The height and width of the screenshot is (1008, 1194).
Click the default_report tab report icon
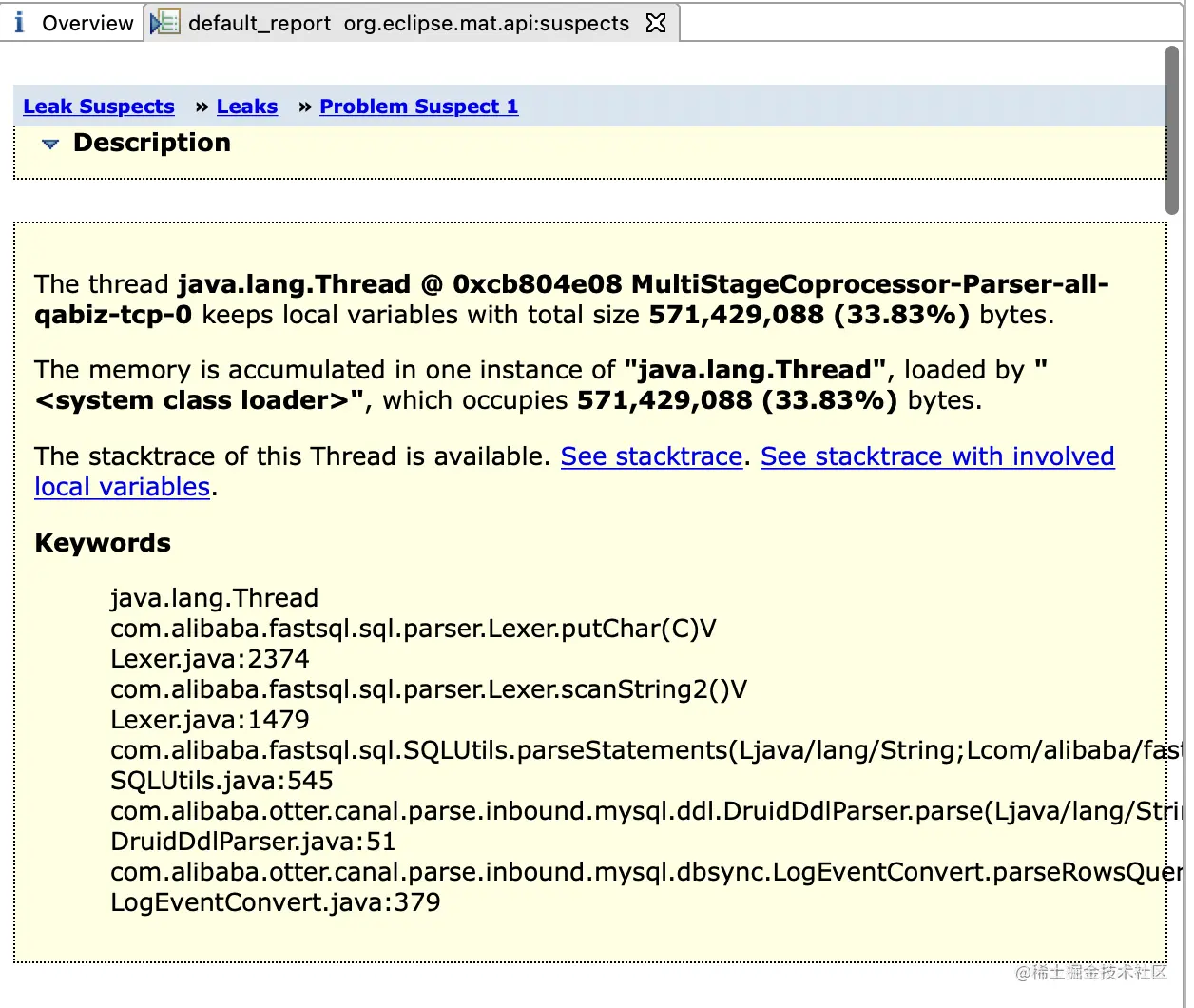[165, 23]
